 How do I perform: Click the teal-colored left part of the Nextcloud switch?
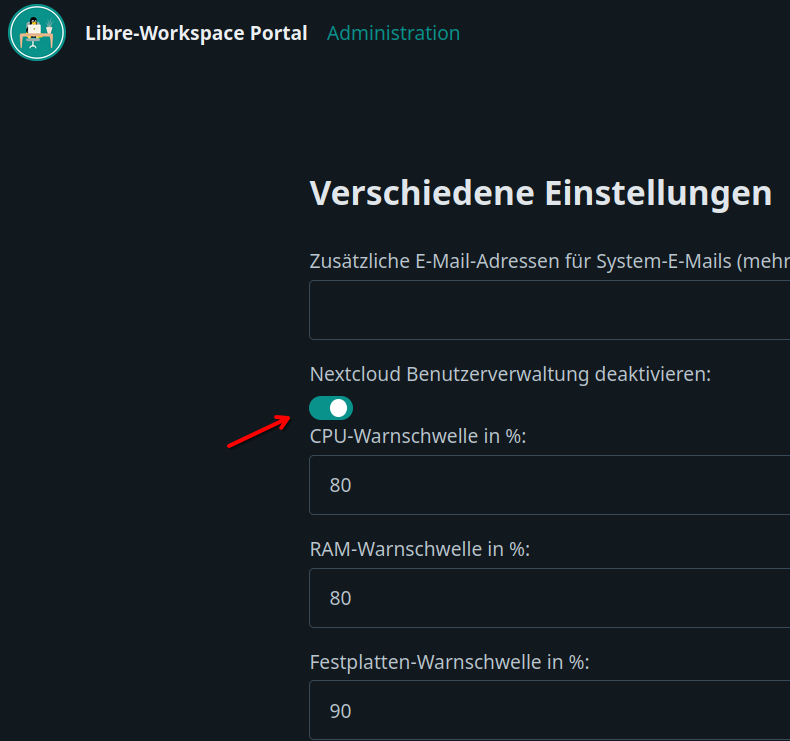pyautogui.click(x=318, y=408)
